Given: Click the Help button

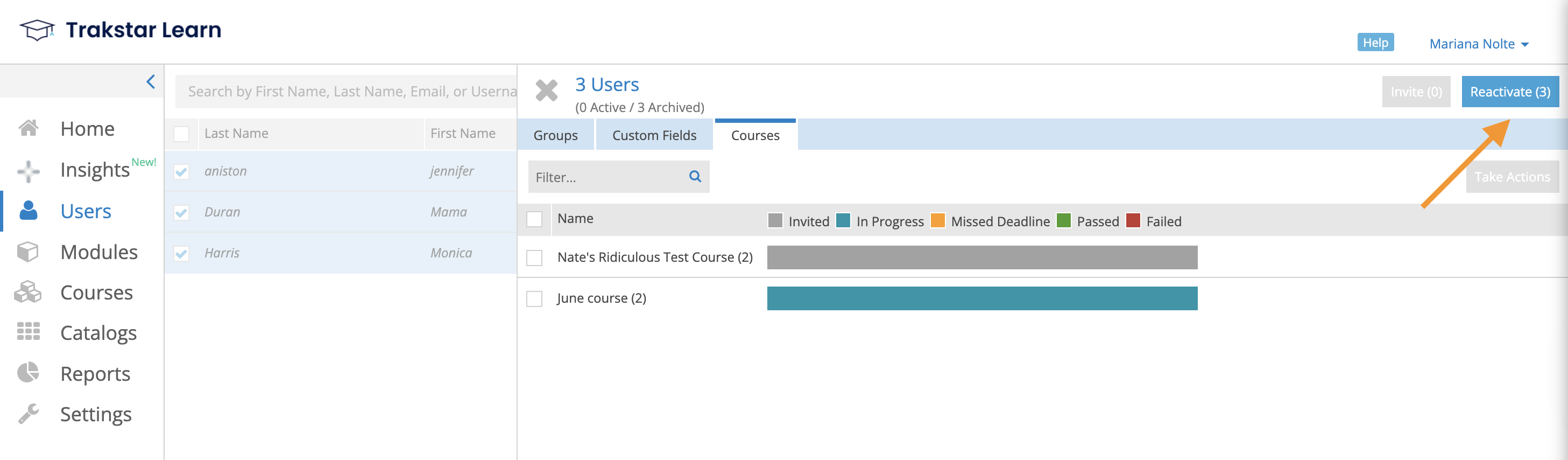Looking at the screenshot, I should click(1375, 42).
